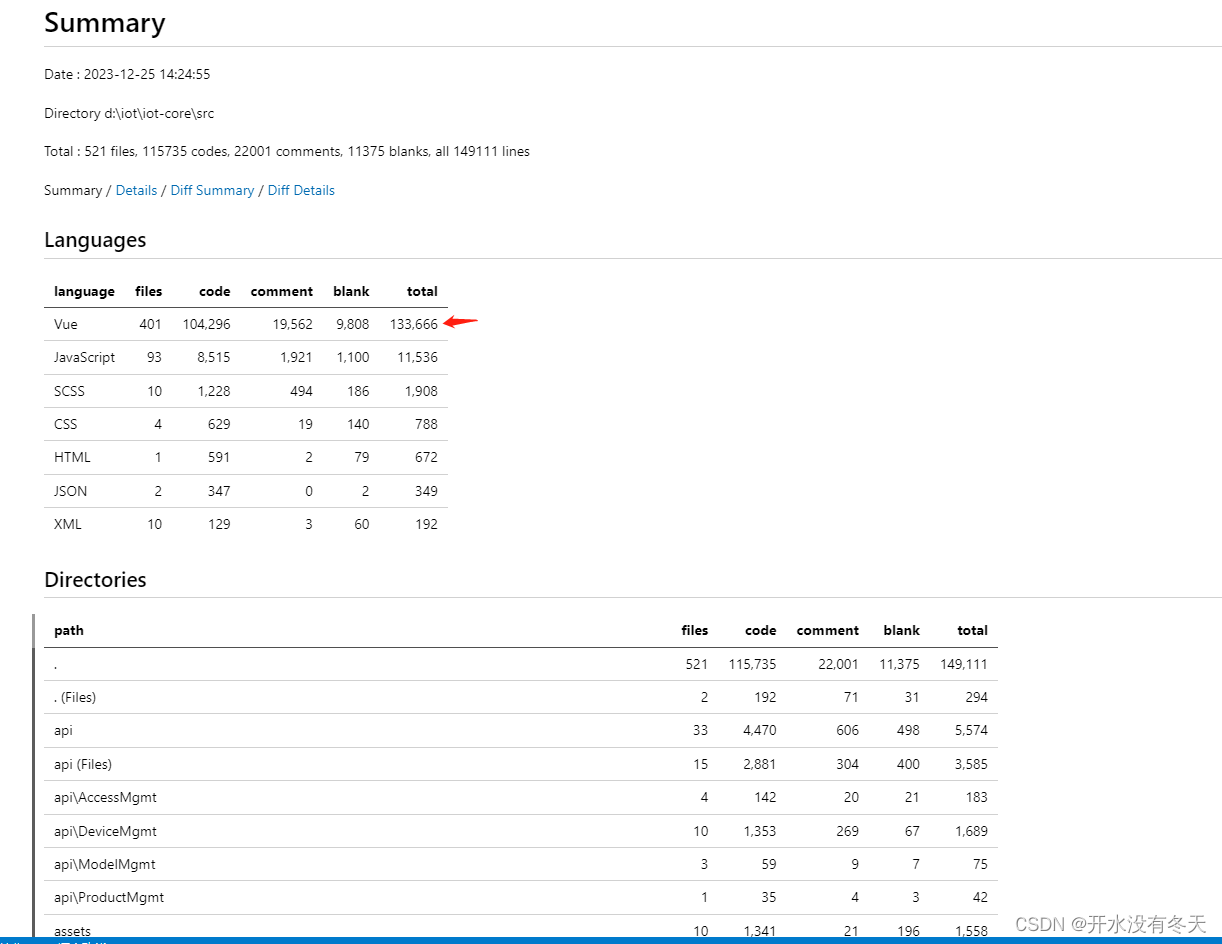Image resolution: width=1222 pixels, height=944 pixels.
Task: Click the CSS total 788
Action: [x=426, y=424]
